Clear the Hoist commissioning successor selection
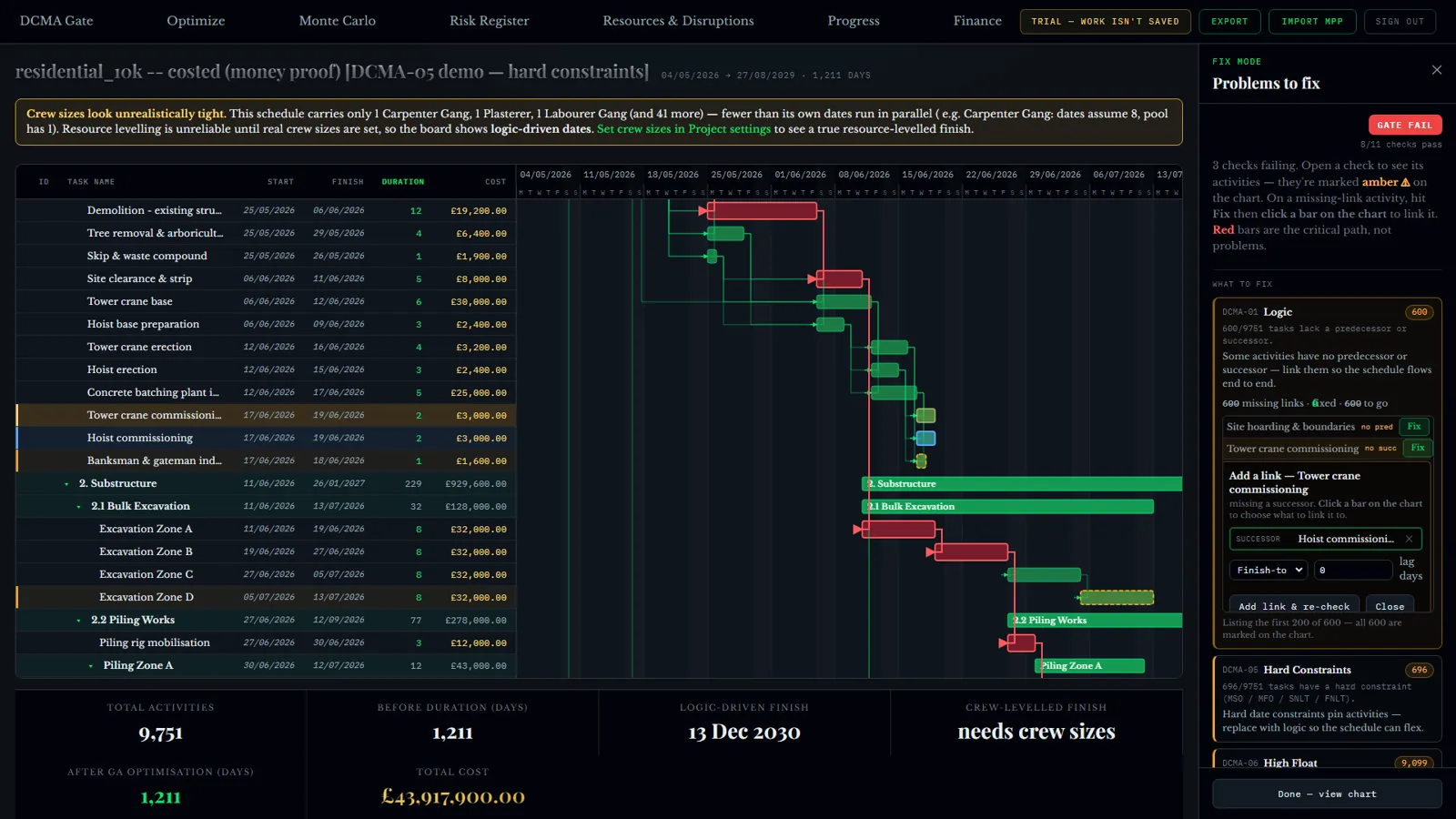The image size is (1456, 819). [x=1409, y=539]
